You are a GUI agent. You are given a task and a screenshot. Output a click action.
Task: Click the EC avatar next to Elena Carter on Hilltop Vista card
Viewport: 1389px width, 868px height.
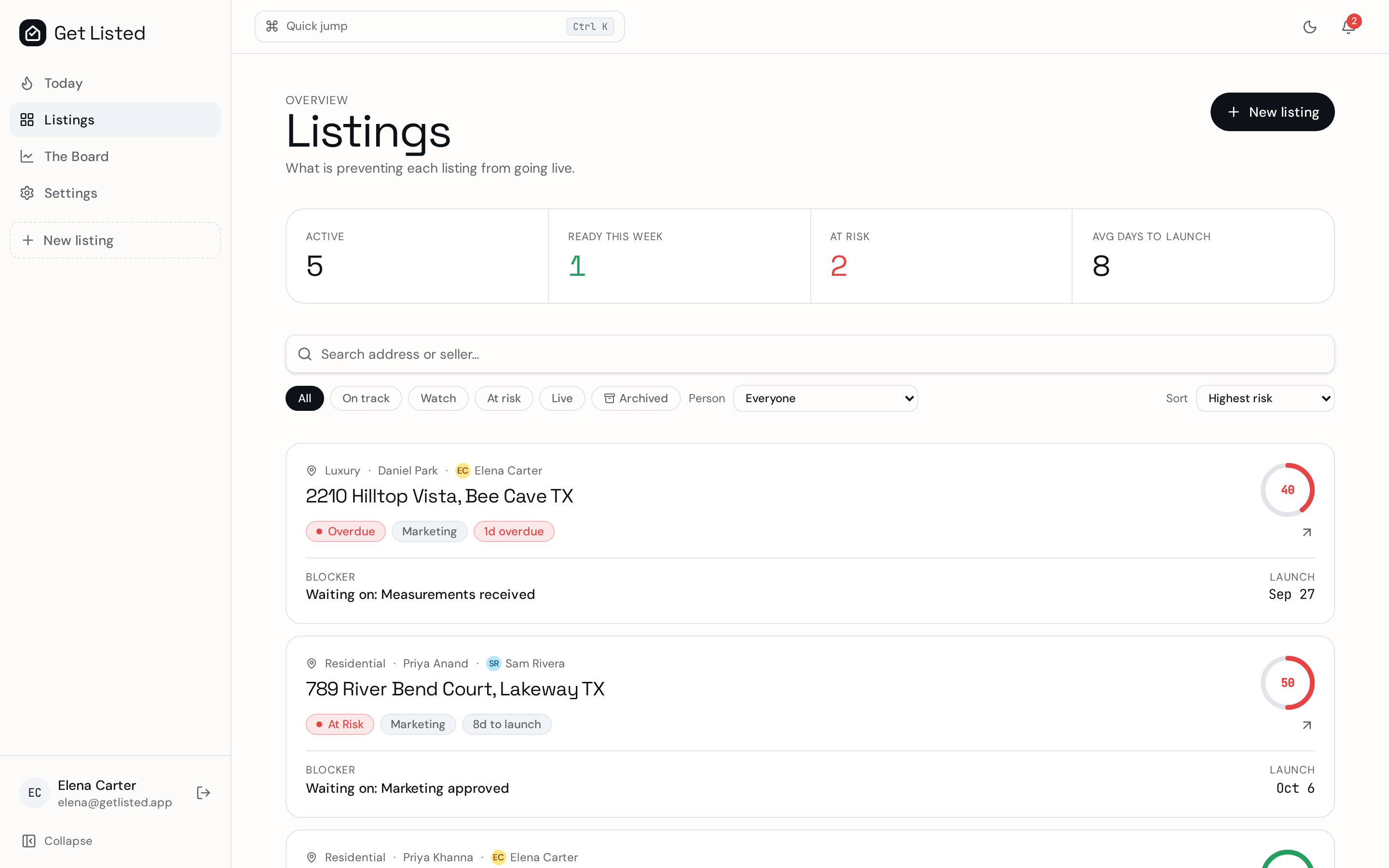click(x=463, y=471)
